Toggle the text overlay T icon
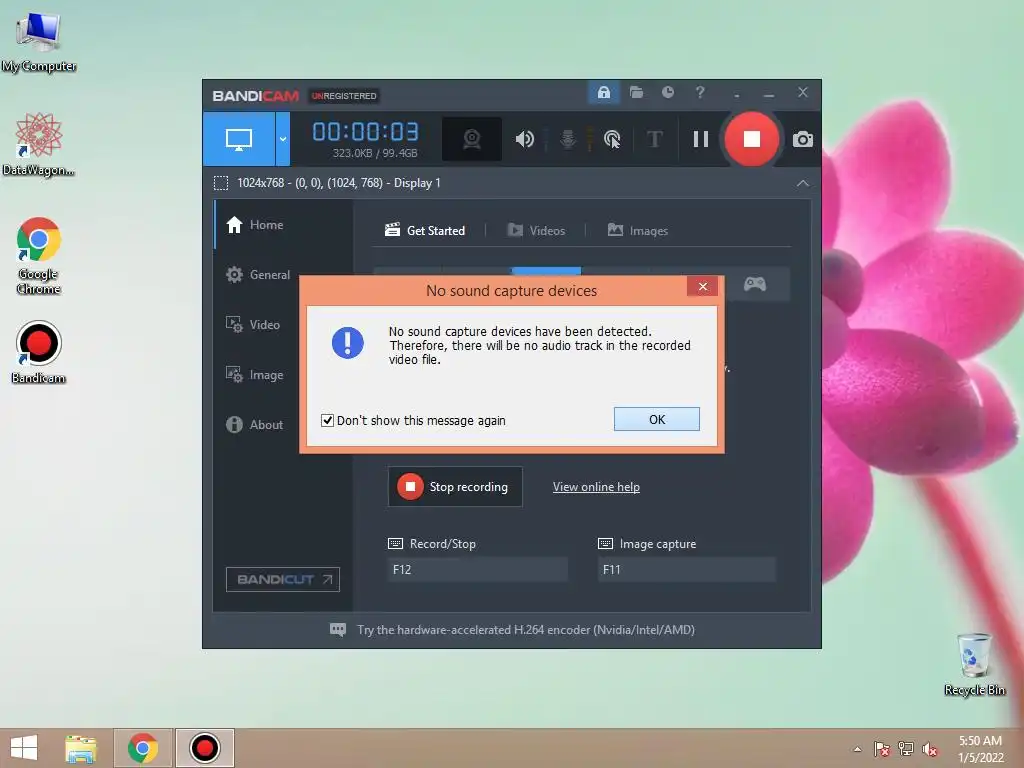The image size is (1024, 768). click(x=654, y=138)
